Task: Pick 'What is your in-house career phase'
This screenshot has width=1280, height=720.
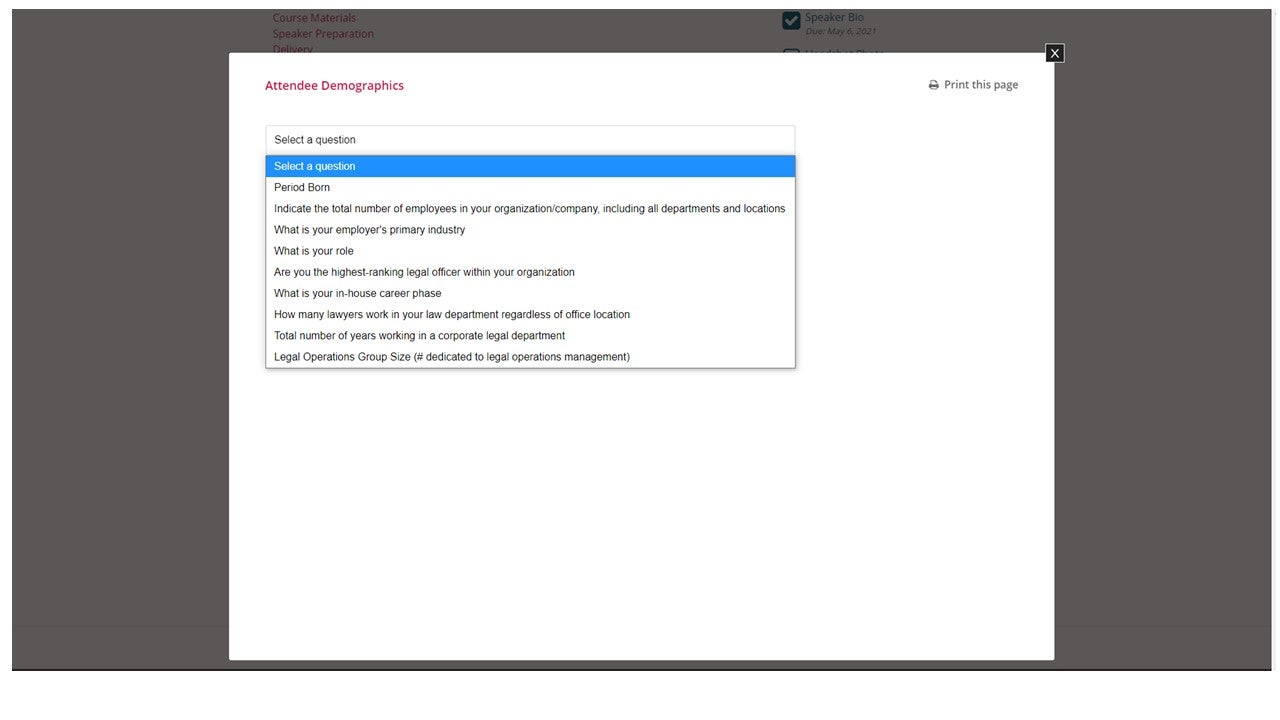Action: click(357, 293)
